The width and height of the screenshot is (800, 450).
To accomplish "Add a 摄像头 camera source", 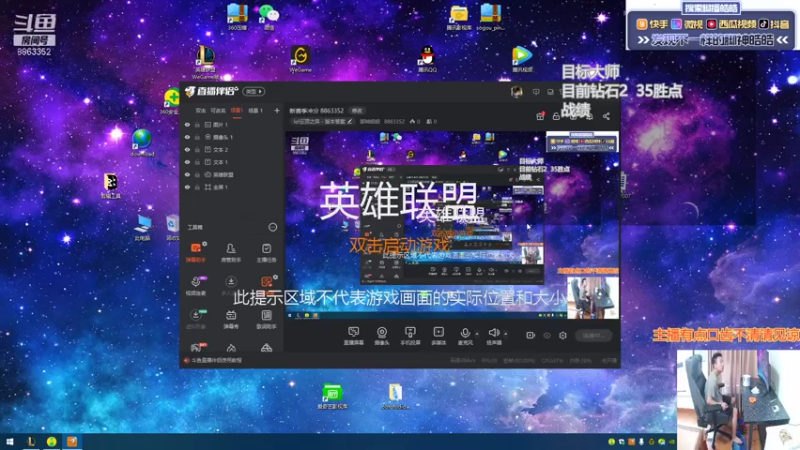I will [382, 336].
